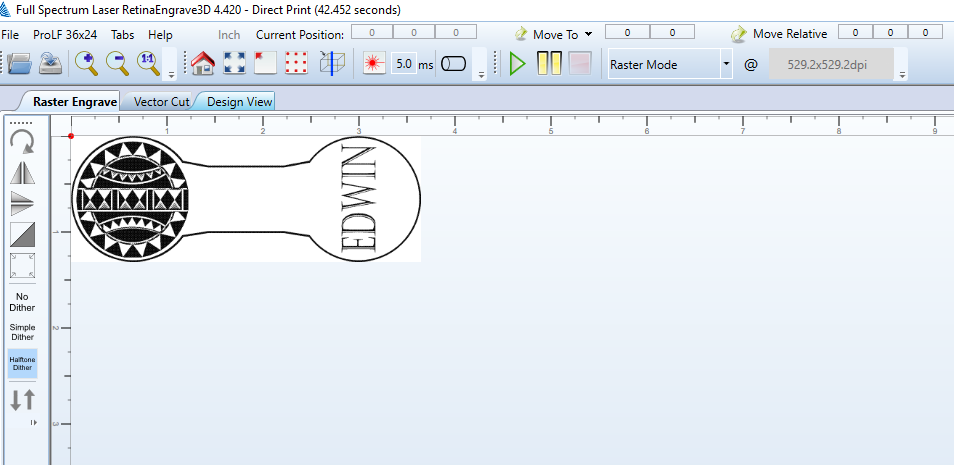Click the 3D box with blue line icon
Image resolution: width=954 pixels, height=465 pixels.
(x=332, y=63)
